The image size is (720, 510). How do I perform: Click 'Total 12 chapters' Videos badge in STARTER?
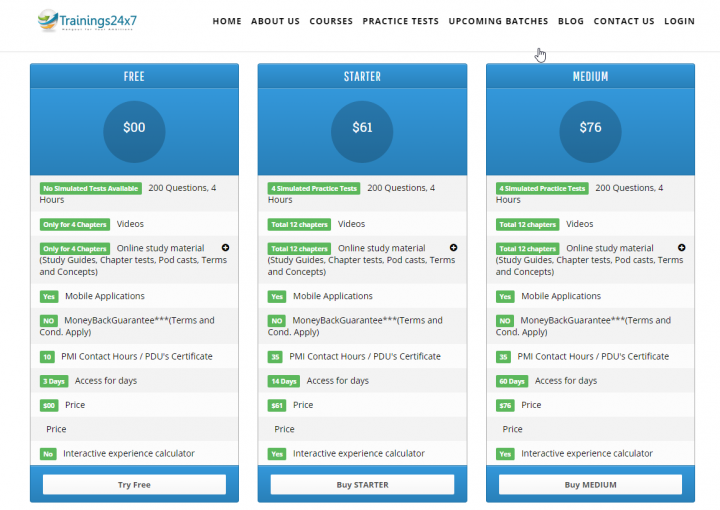[x=299, y=224]
